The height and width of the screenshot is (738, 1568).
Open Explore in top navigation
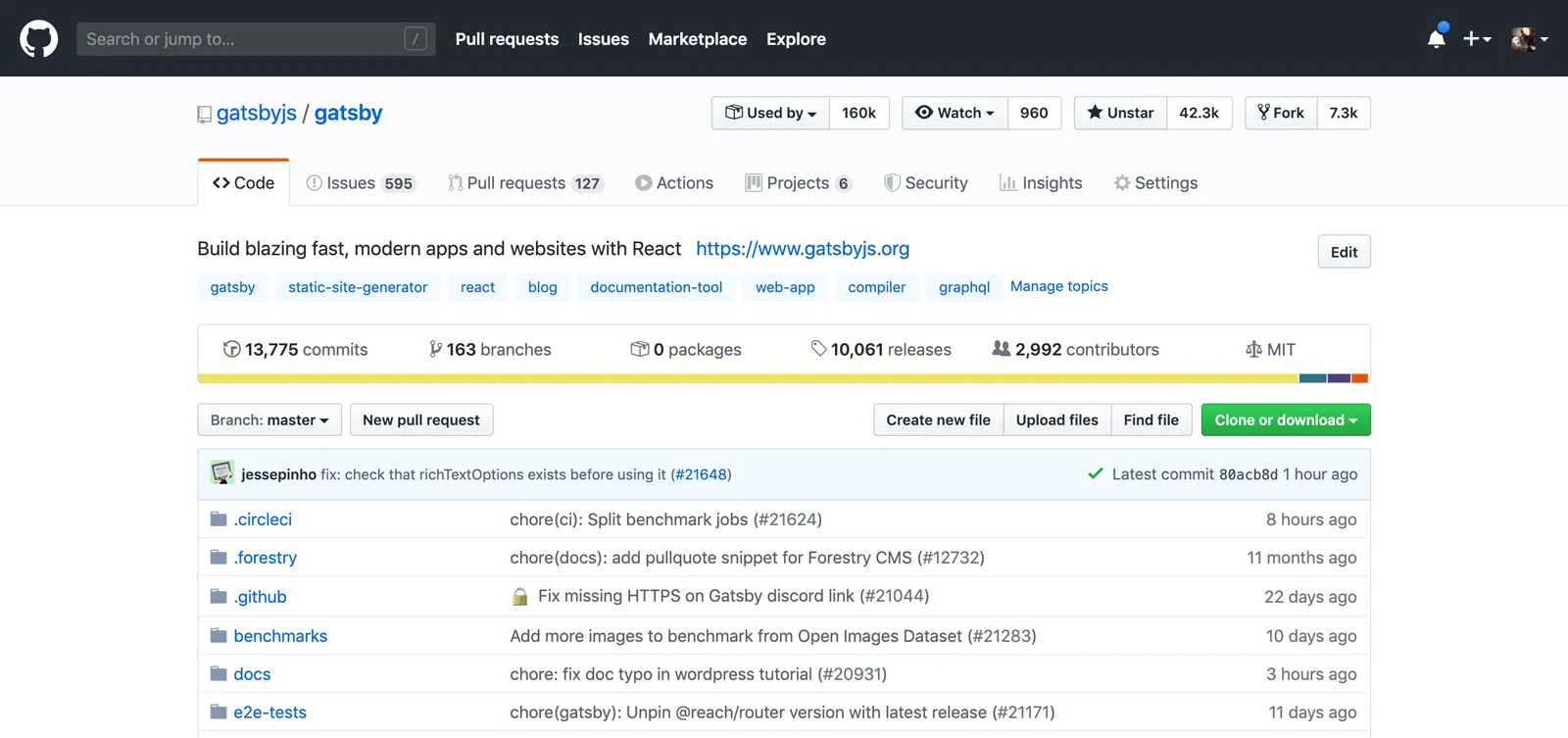click(796, 39)
